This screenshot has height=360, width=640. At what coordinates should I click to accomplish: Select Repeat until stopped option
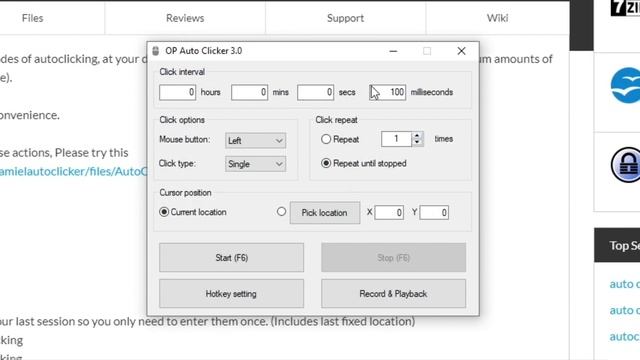click(326, 163)
